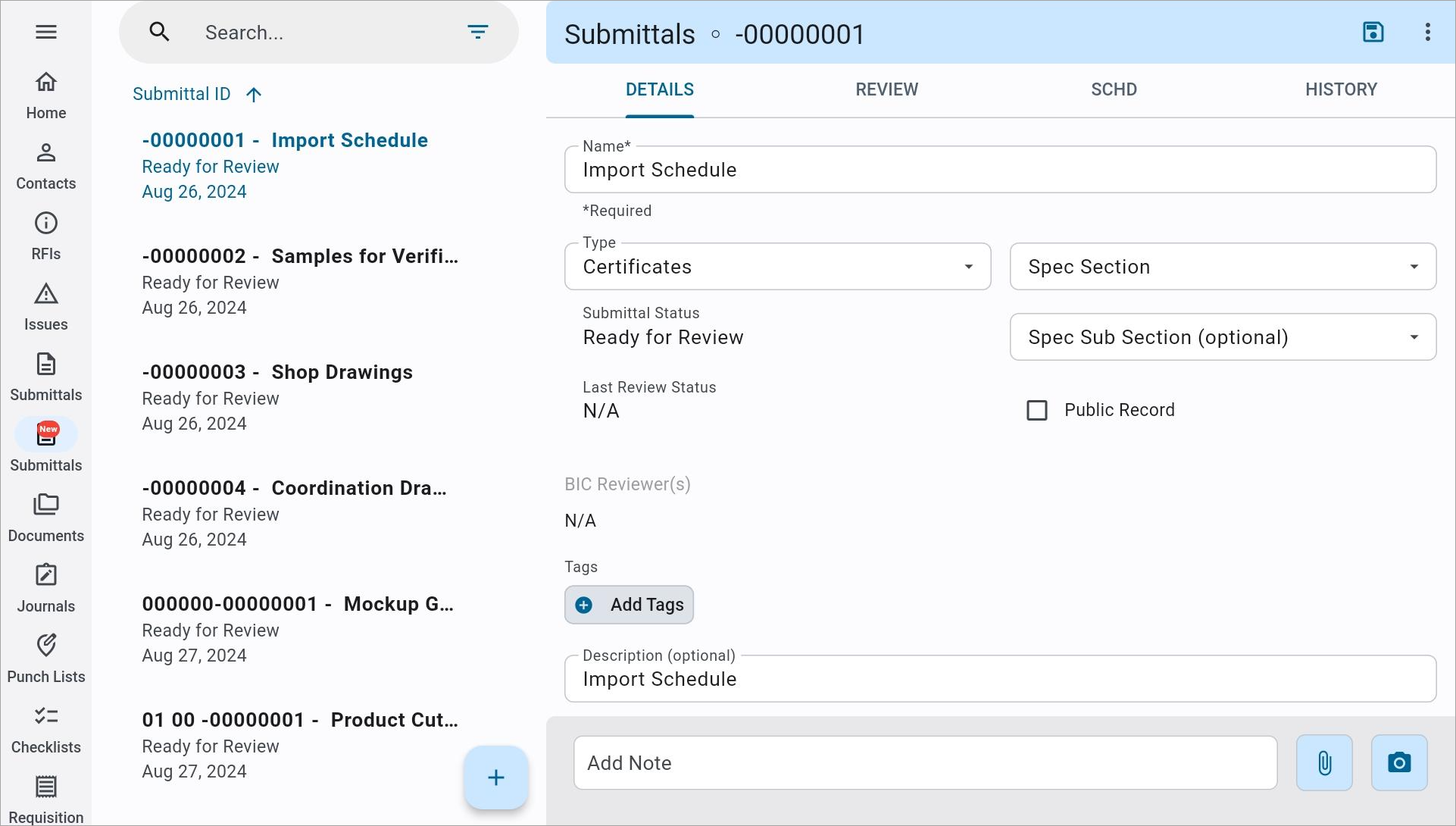1456x826 pixels.
Task: Switch to the REVIEW tab
Action: coord(886,89)
